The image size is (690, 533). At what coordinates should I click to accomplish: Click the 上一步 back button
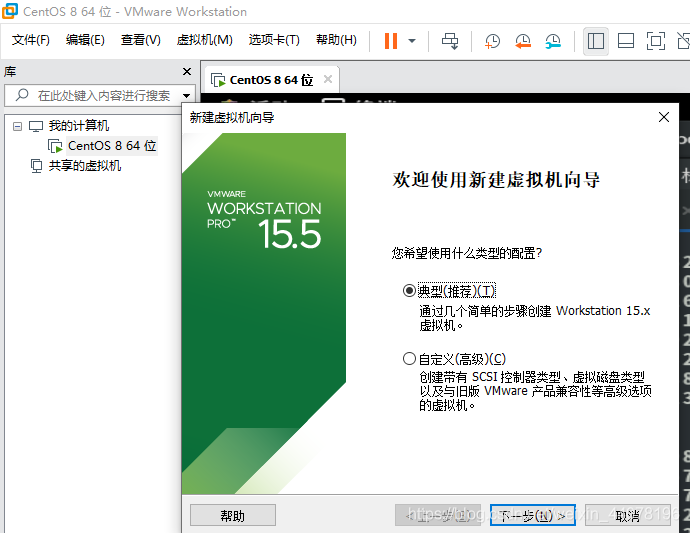point(438,515)
